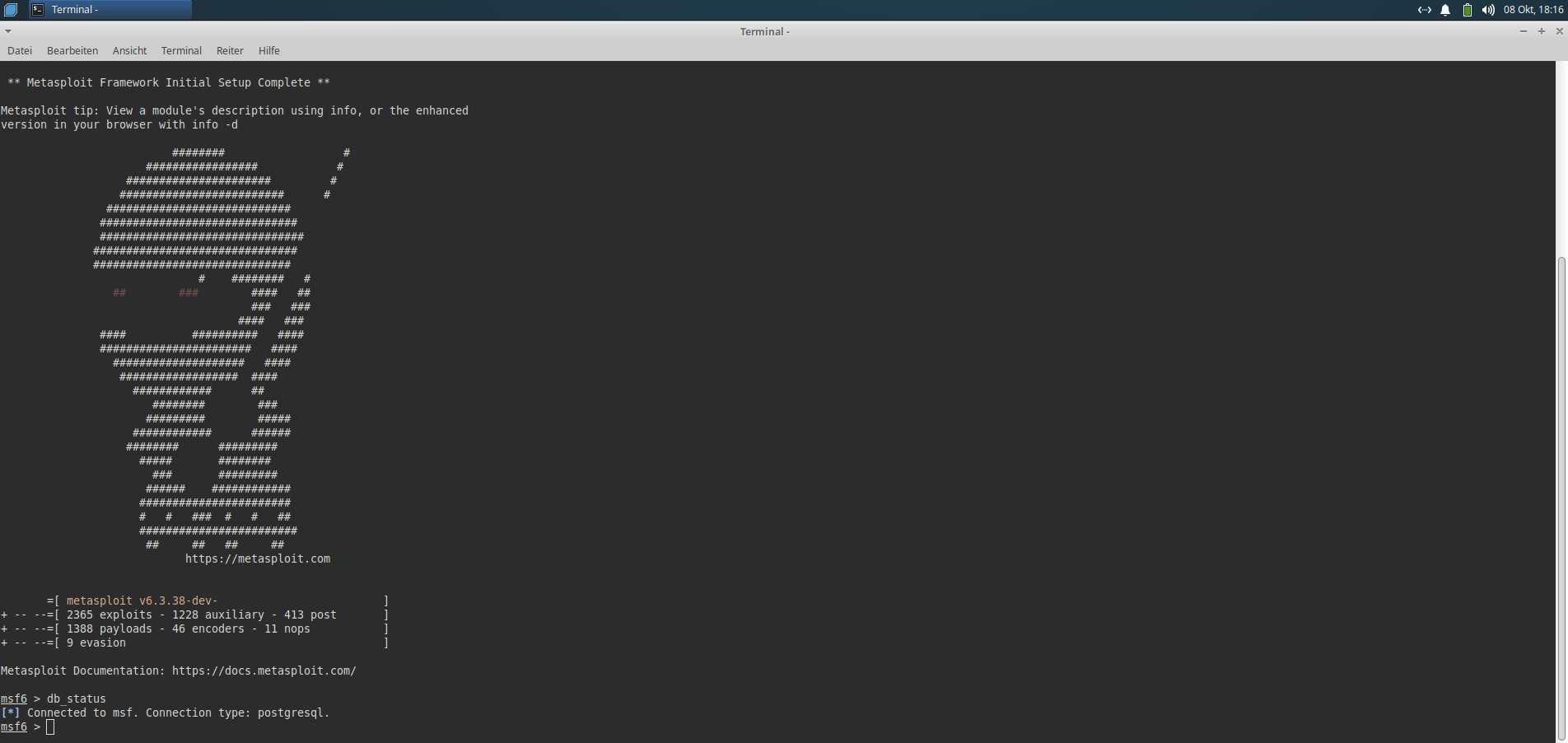Image resolution: width=1568 pixels, height=743 pixels.
Task: Click the notification bell icon
Action: 1445,10
